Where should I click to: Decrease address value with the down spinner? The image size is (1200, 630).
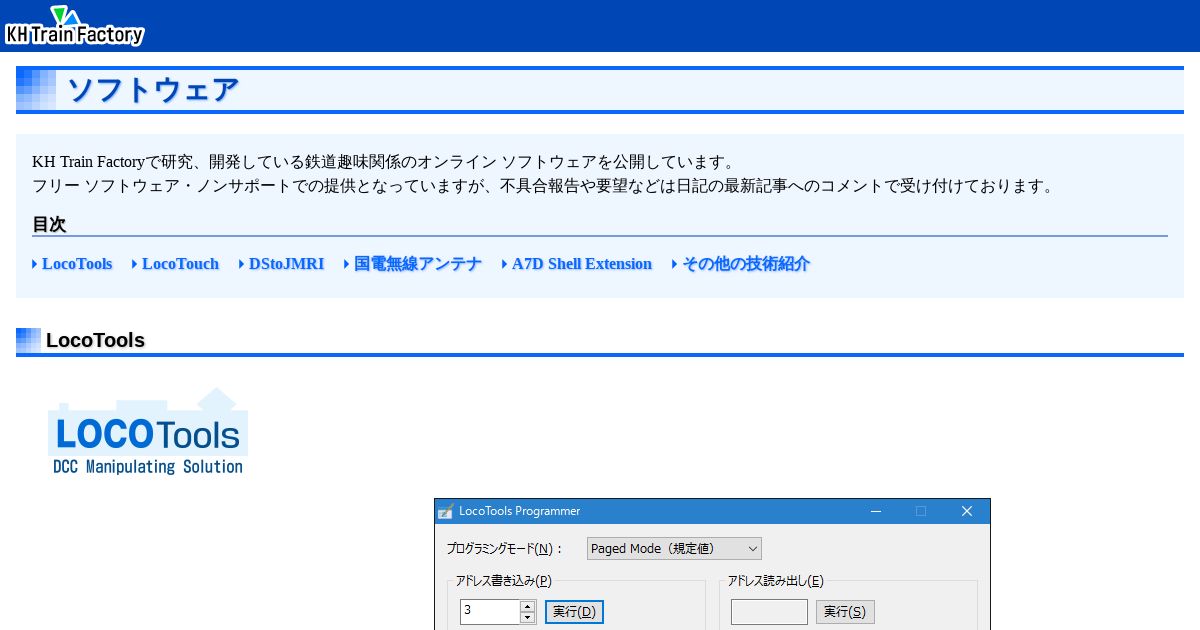(x=528, y=617)
